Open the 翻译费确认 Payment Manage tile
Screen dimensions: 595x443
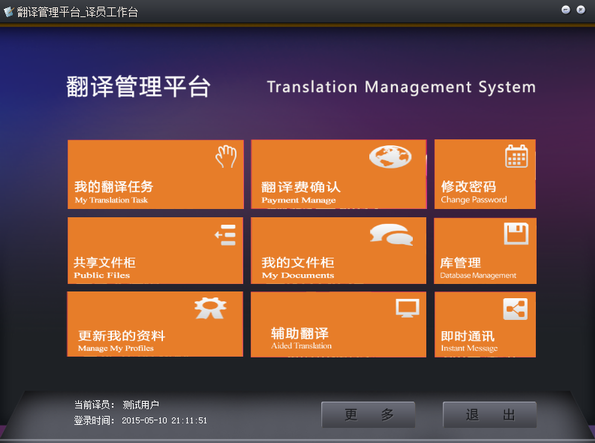[338, 174]
